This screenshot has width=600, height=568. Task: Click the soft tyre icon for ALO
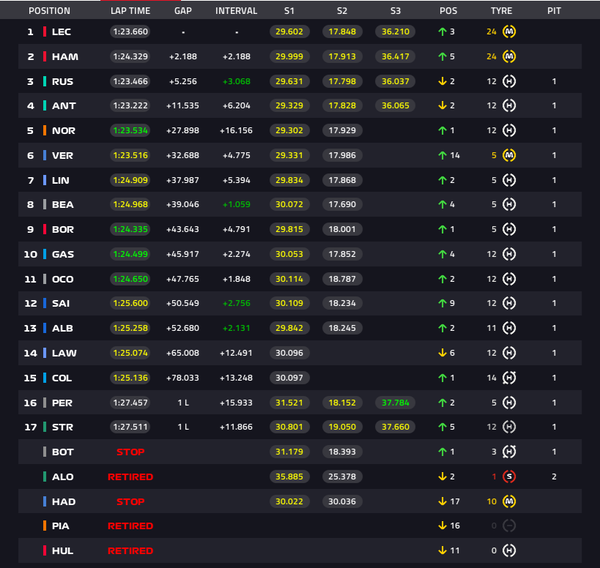click(509, 477)
